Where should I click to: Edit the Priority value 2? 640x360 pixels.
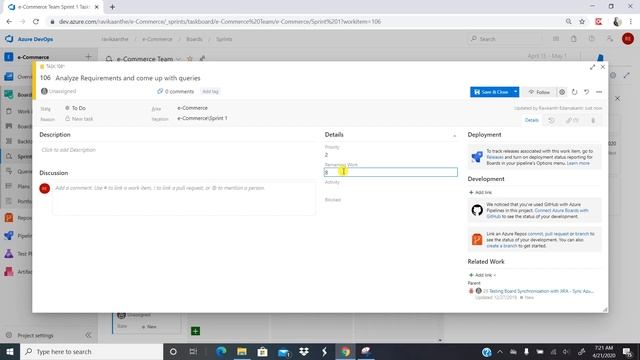coord(391,155)
